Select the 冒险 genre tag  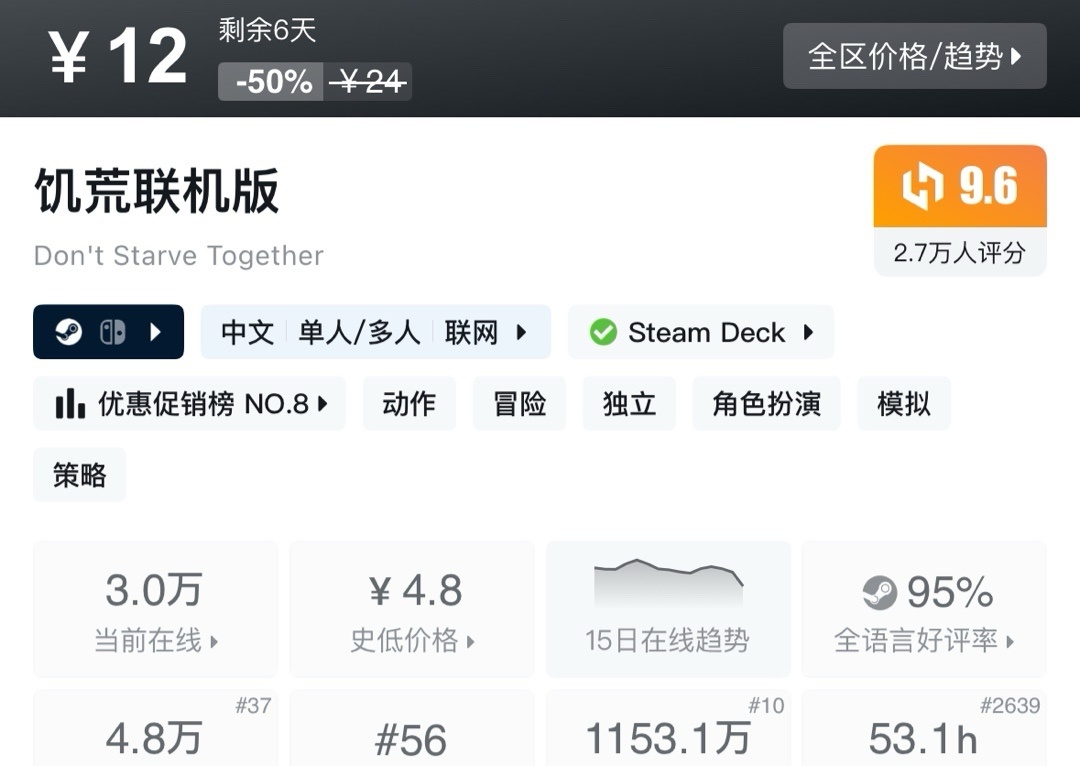coord(519,403)
